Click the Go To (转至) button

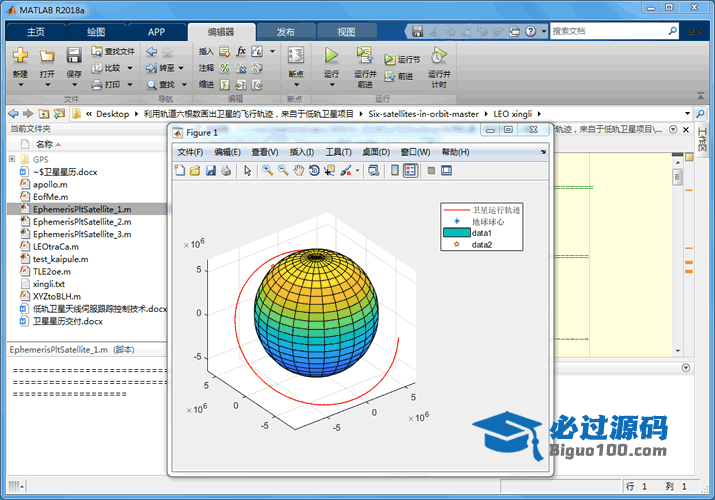(x=160, y=68)
